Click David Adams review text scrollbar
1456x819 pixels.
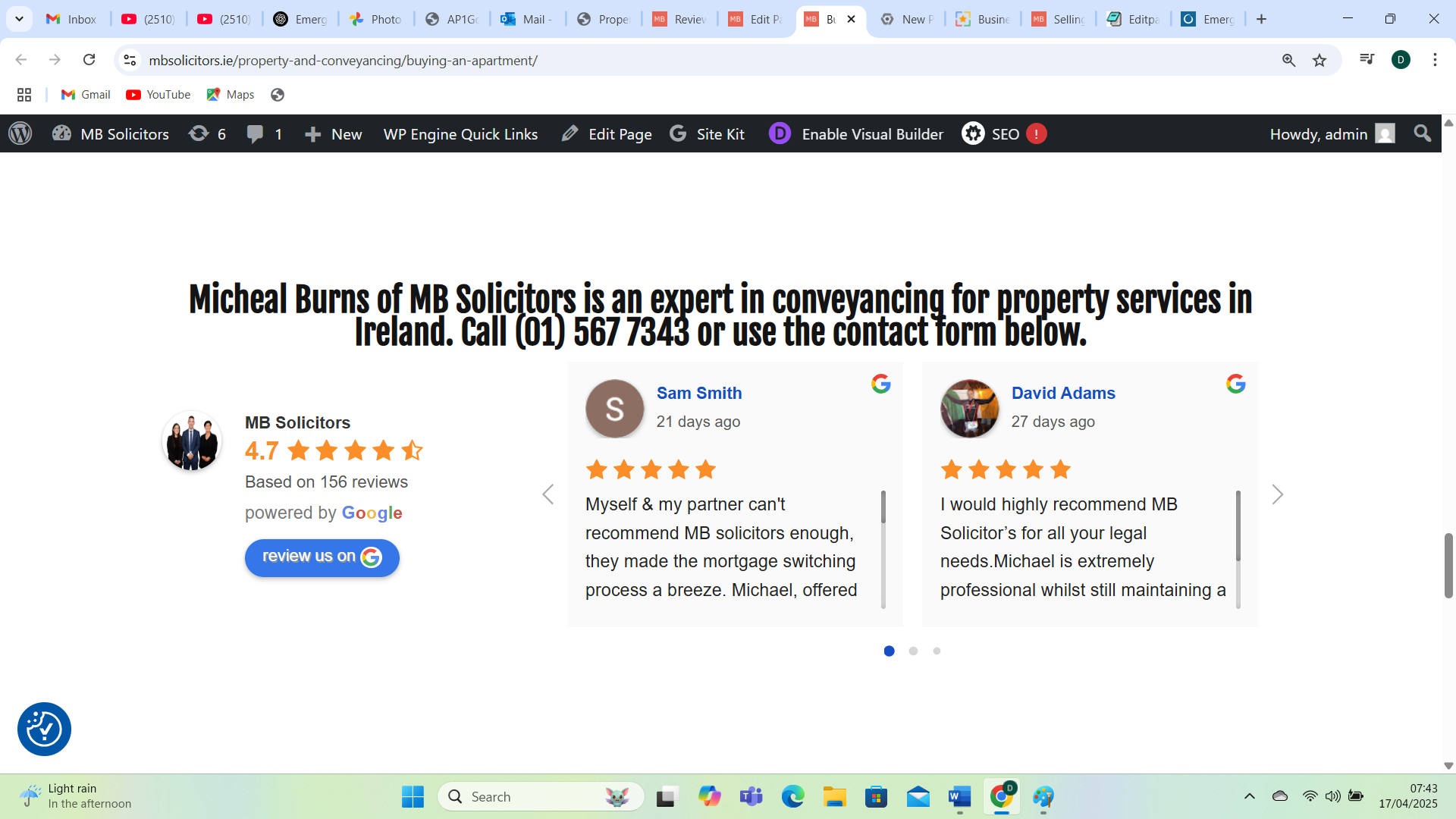click(1238, 526)
